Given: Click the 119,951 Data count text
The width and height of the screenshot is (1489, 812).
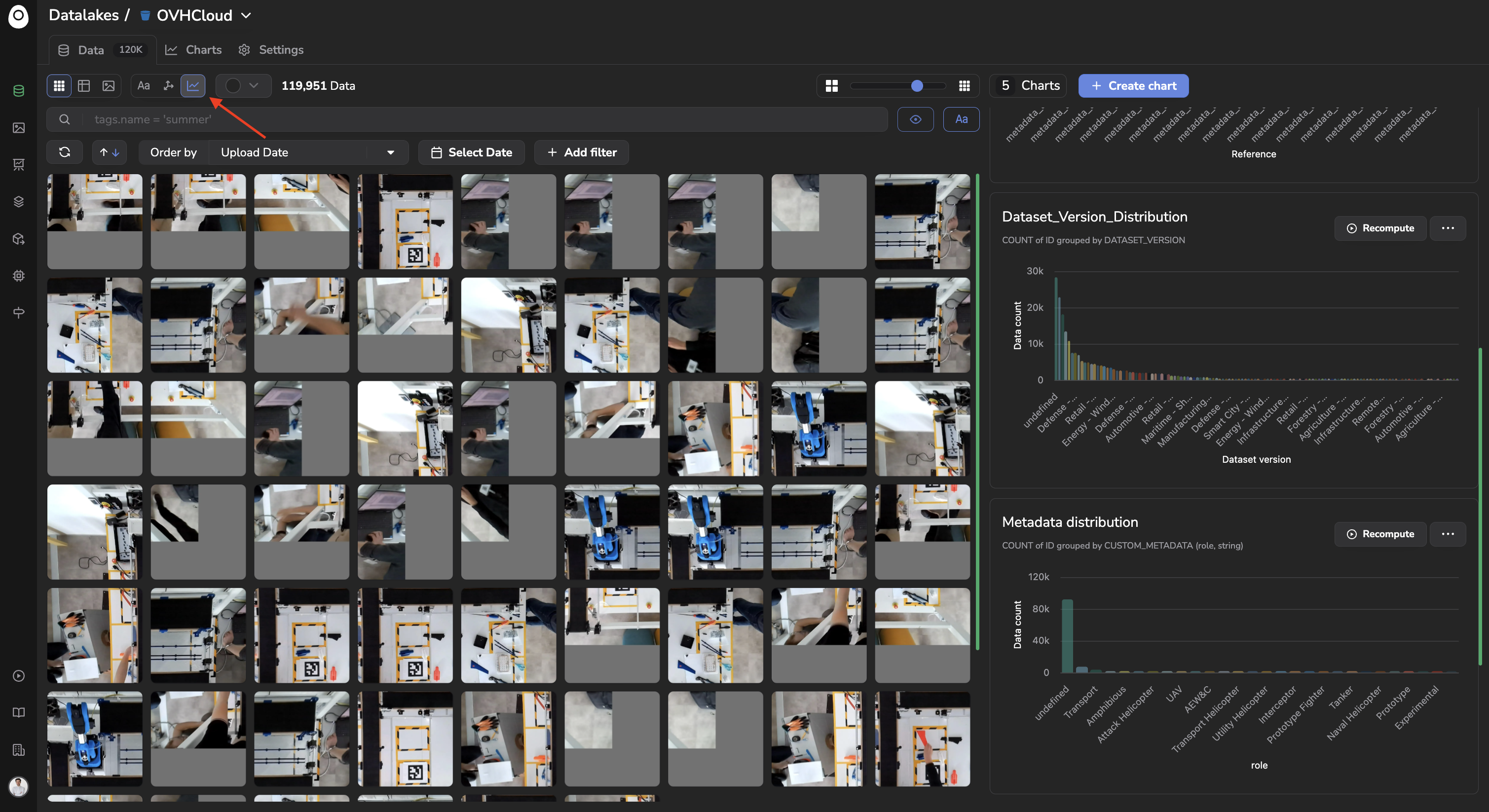Looking at the screenshot, I should pyautogui.click(x=319, y=85).
